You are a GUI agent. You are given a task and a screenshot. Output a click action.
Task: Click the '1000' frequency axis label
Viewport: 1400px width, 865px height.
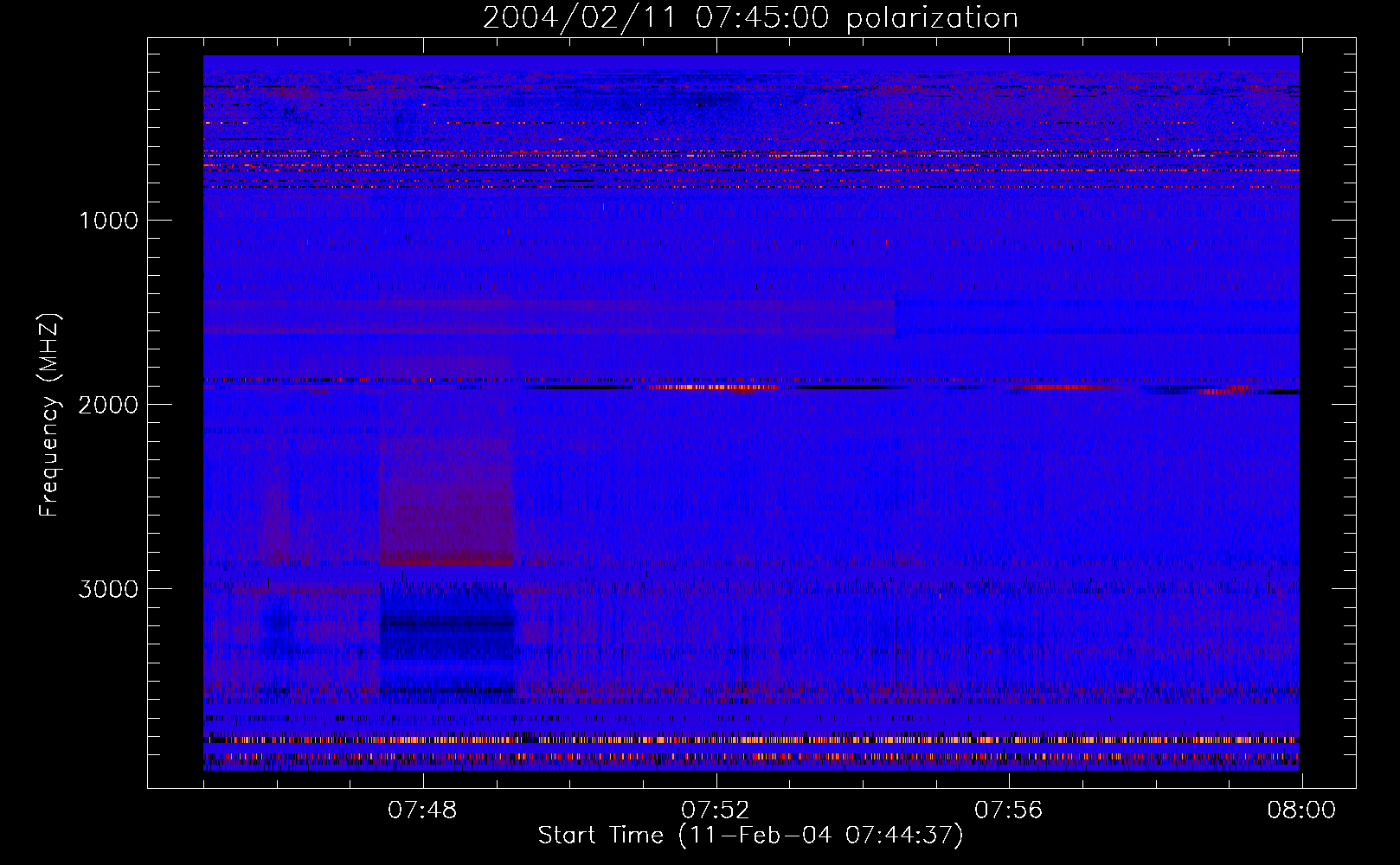(x=108, y=221)
